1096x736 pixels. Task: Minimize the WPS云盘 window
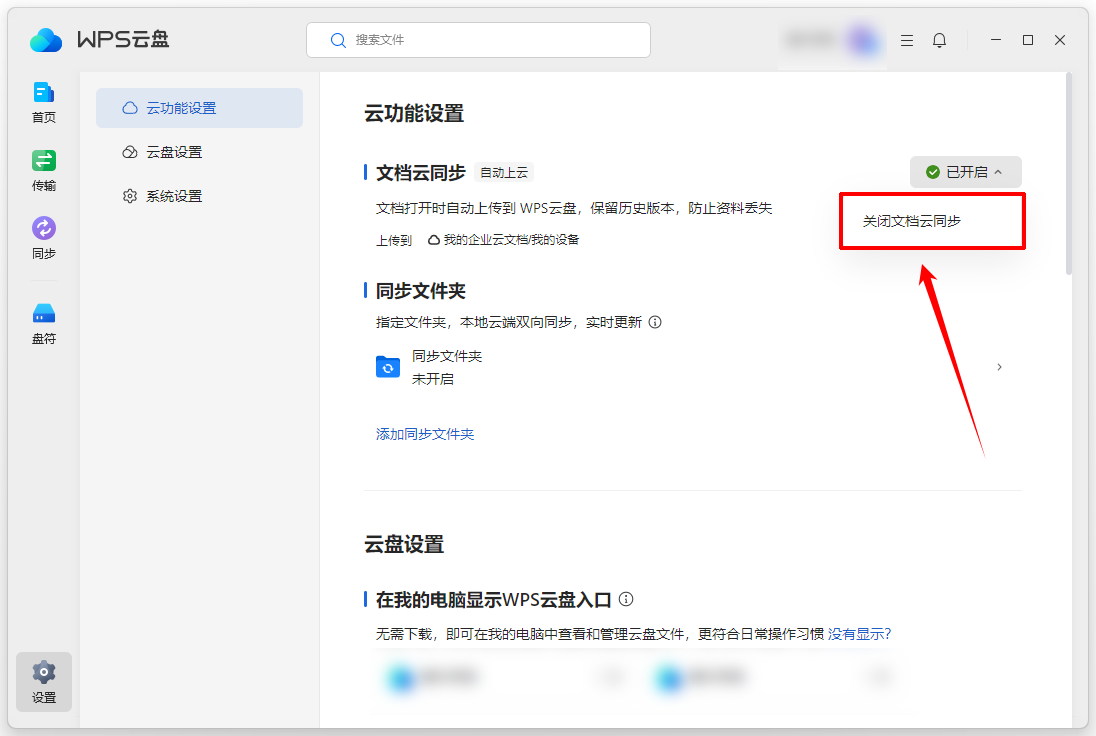[996, 41]
